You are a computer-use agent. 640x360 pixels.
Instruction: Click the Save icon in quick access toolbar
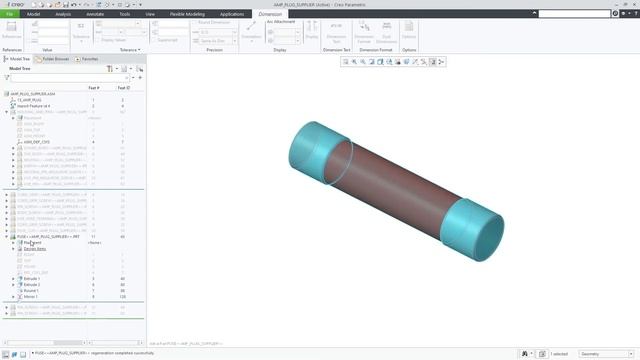[x=65, y=4]
